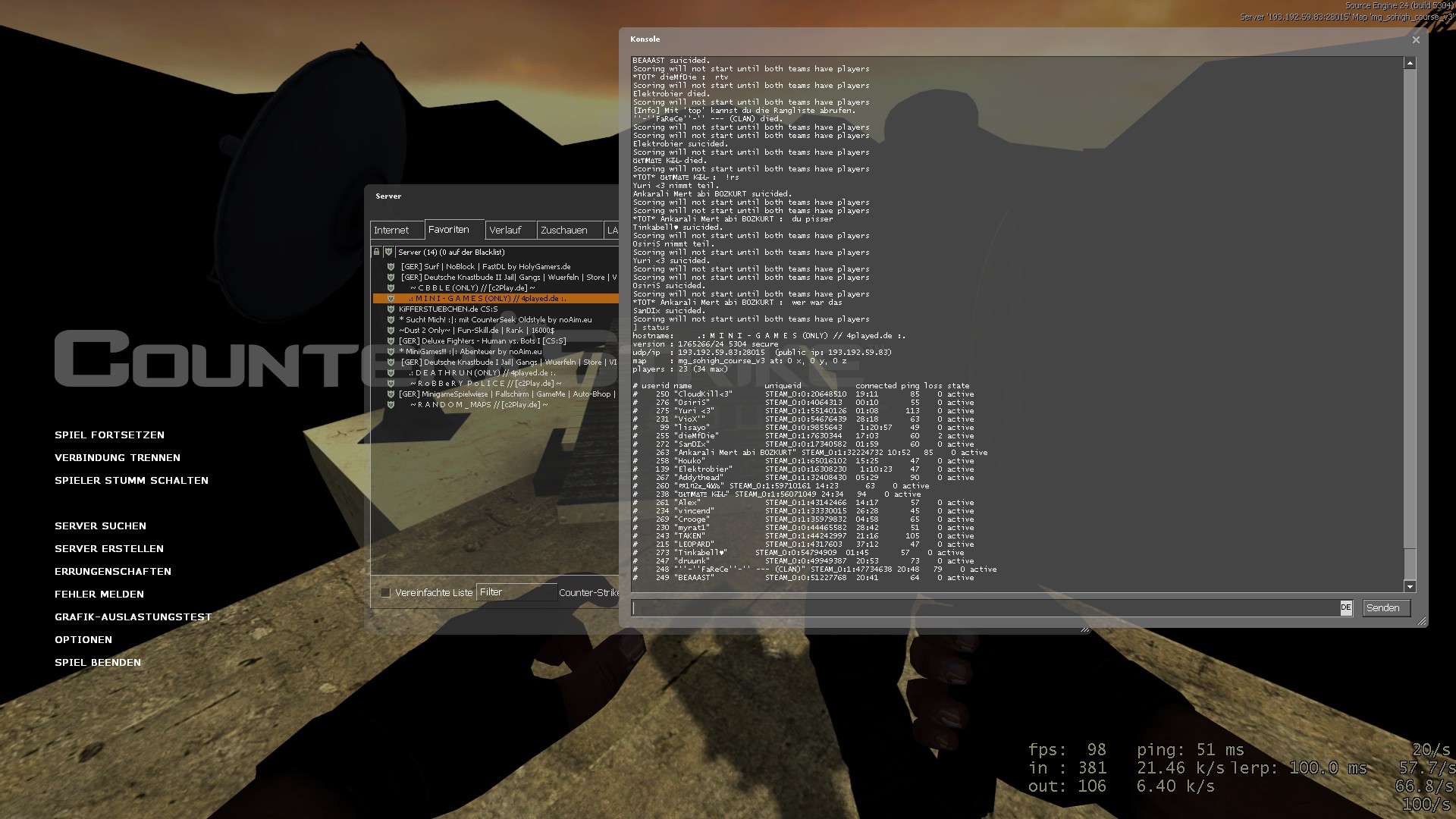Select FEHLER MELDEN
The image size is (1456, 819).
point(99,595)
